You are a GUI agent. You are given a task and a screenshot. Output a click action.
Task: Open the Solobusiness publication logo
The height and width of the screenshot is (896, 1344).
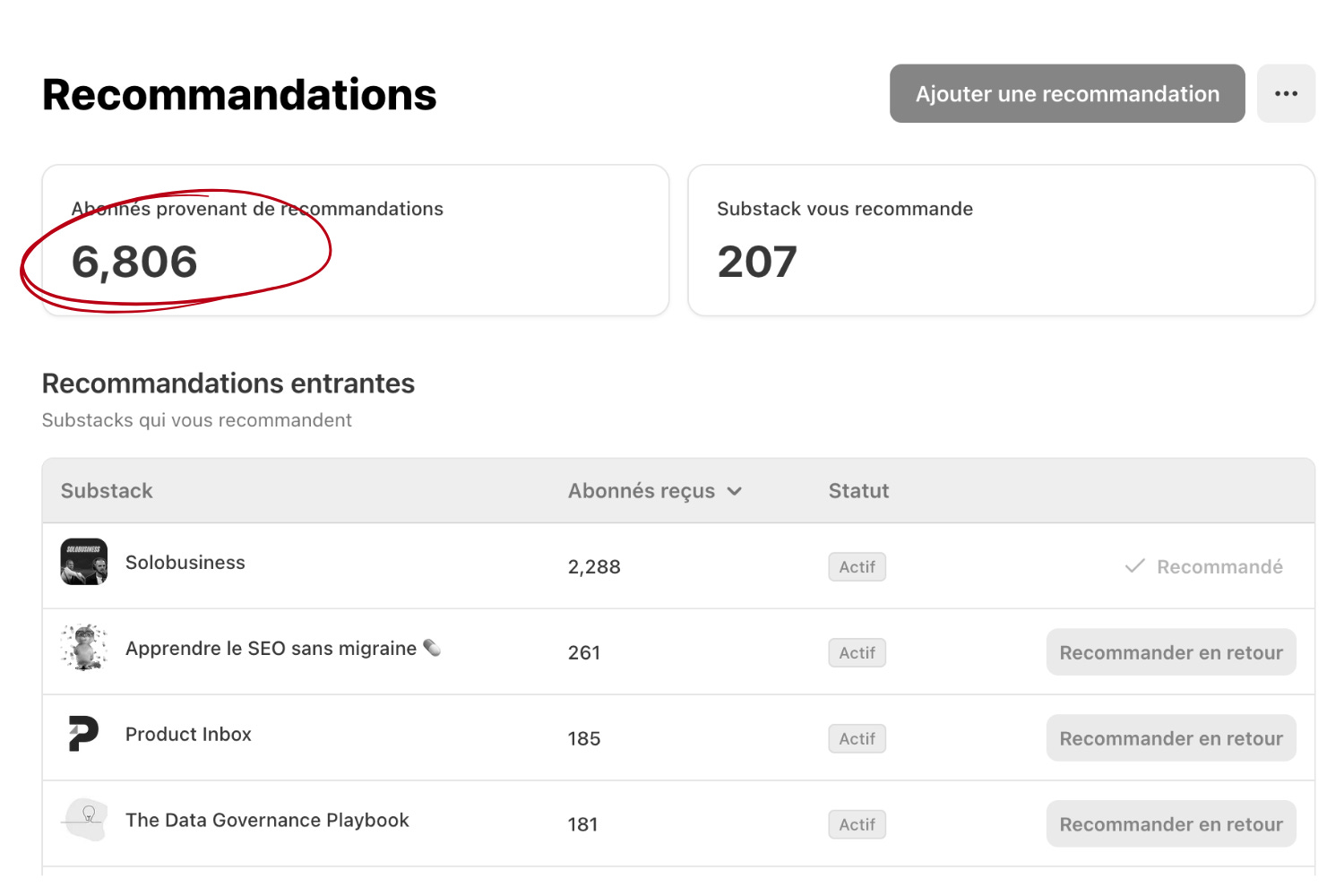84,562
